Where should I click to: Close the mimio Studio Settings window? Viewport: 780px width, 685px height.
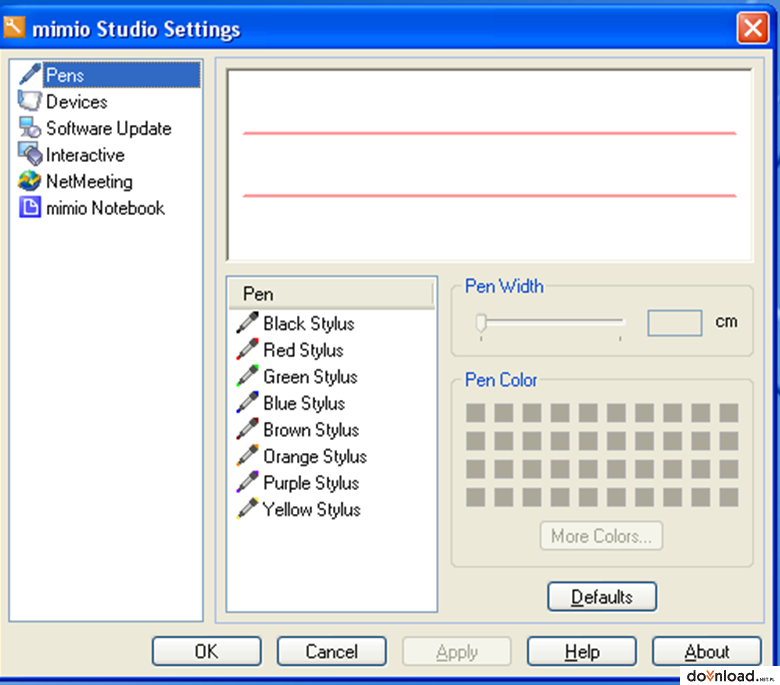[753, 28]
